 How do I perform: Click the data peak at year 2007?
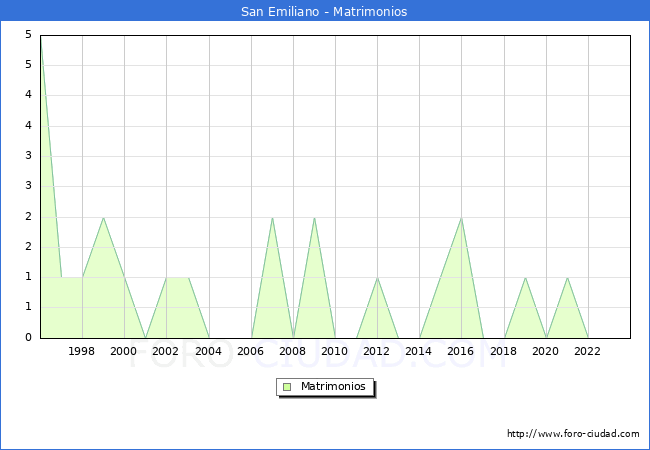(272, 217)
